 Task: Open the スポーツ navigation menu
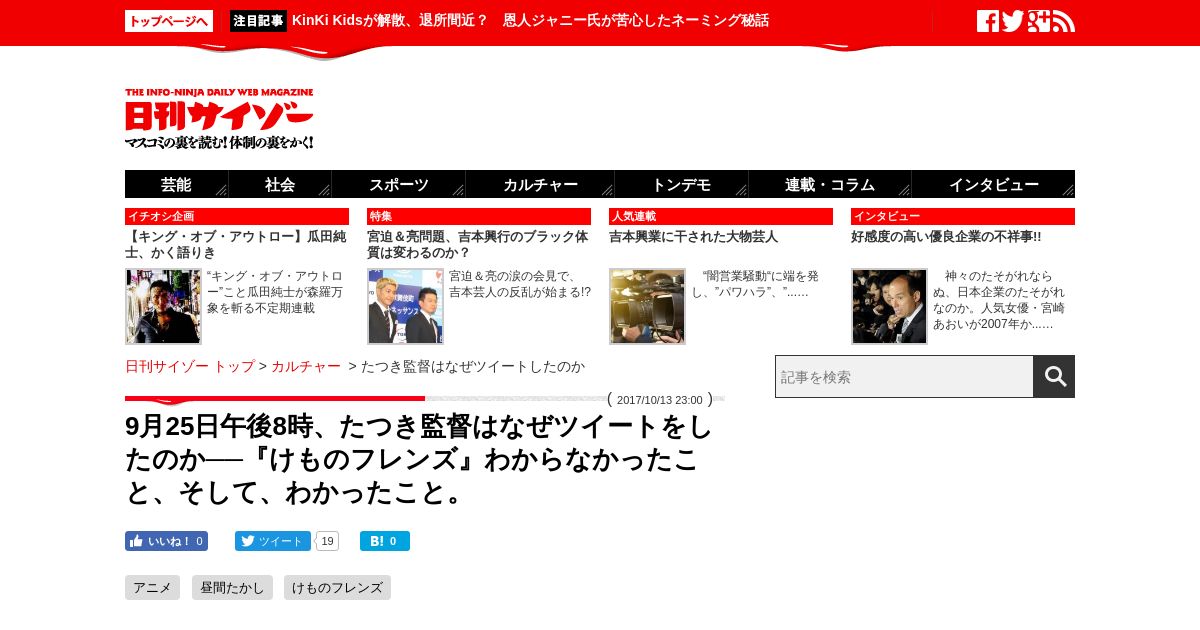point(399,184)
